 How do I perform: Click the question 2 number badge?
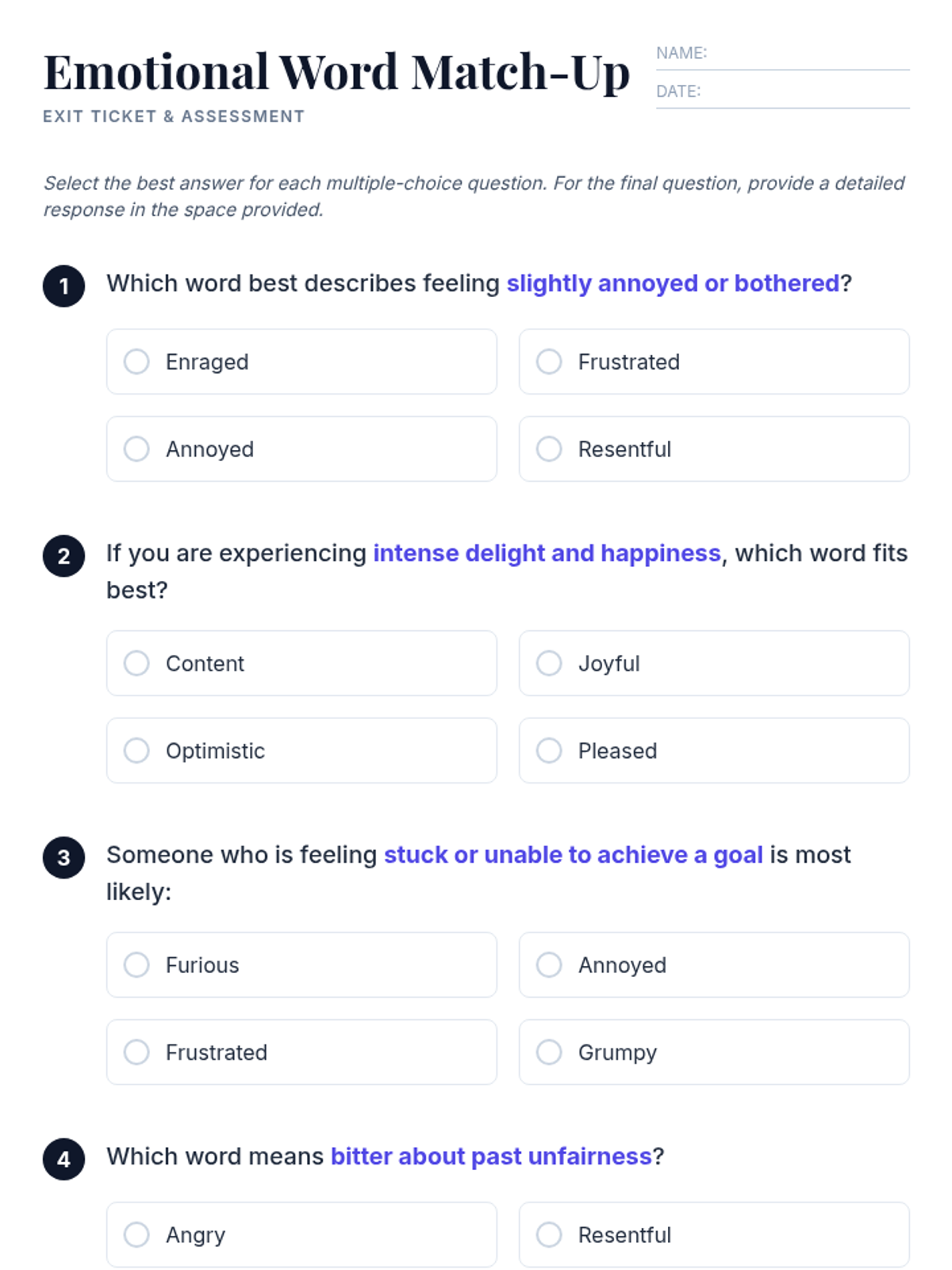coord(64,556)
